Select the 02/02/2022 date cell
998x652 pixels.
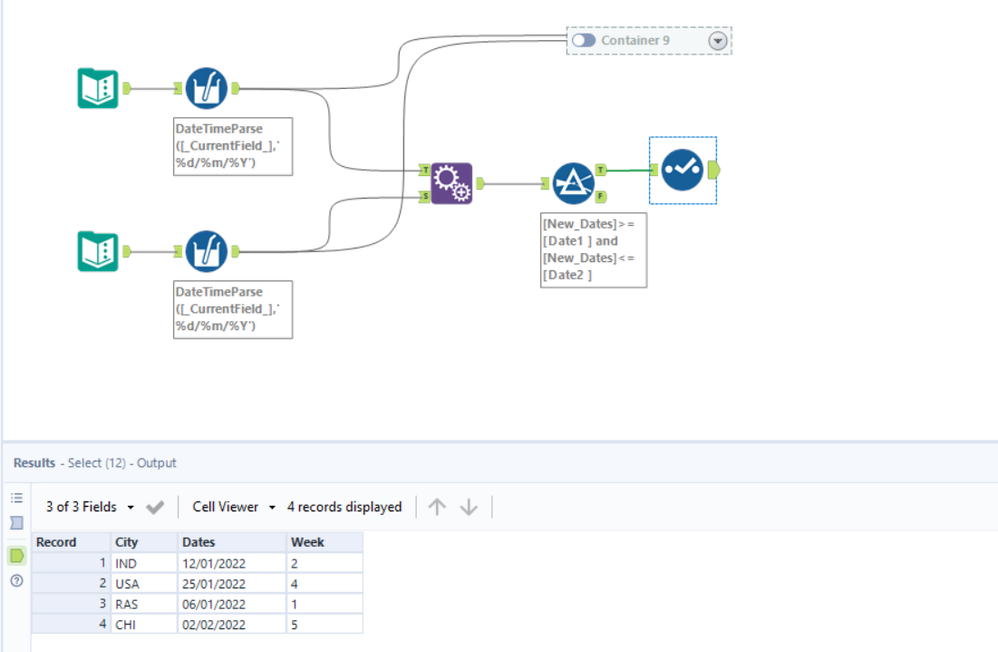click(232, 624)
